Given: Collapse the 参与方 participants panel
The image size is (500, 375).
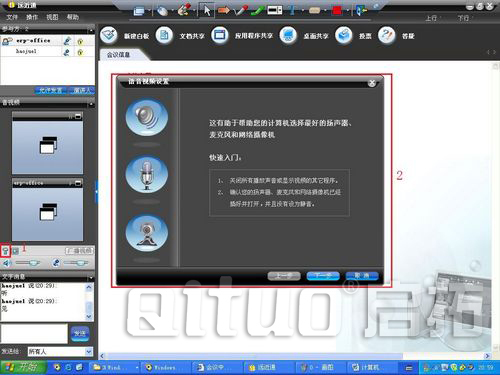Looking at the screenshot, I should pos(91,30).
